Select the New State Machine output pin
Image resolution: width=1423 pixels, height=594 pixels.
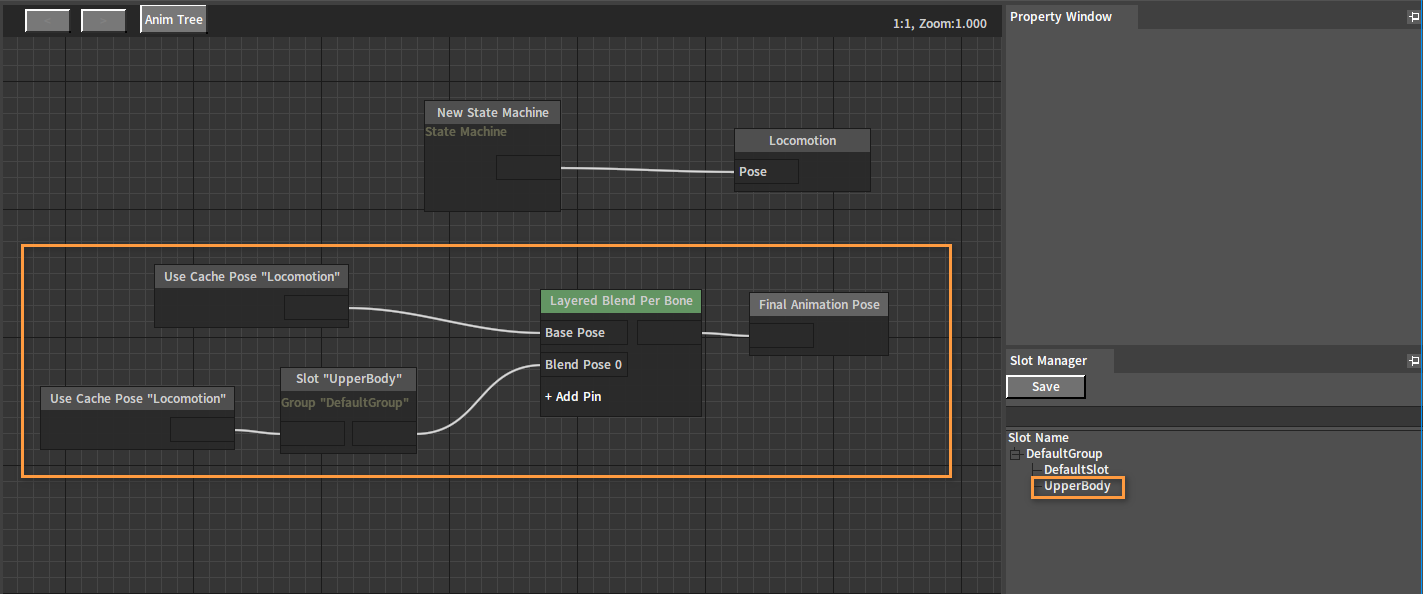click(x=528, y=168)
